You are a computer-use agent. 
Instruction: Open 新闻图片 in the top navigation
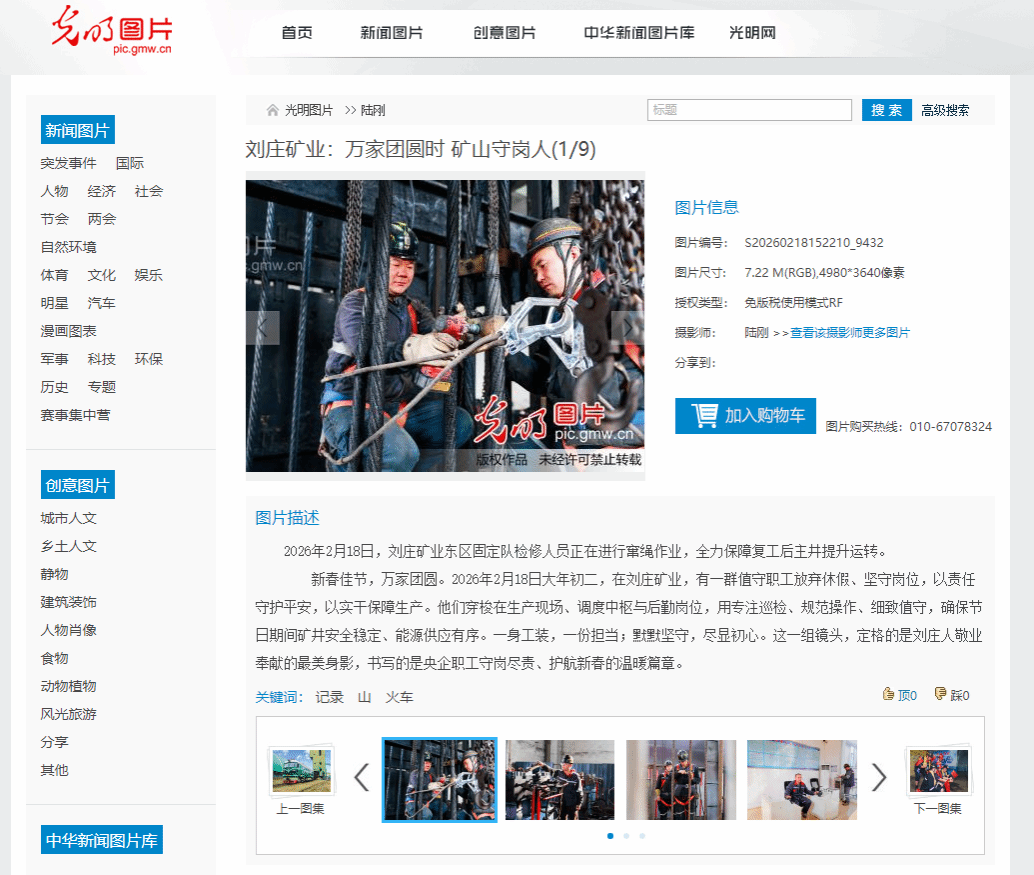[392, 33]
